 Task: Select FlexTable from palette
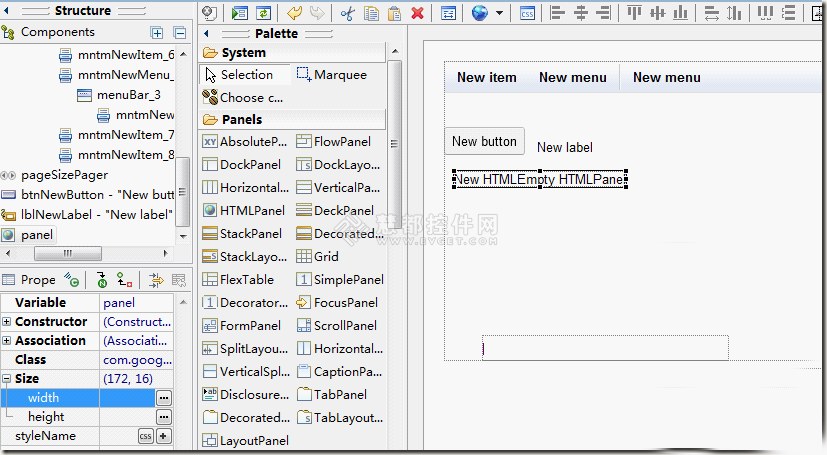coord(238,280)
